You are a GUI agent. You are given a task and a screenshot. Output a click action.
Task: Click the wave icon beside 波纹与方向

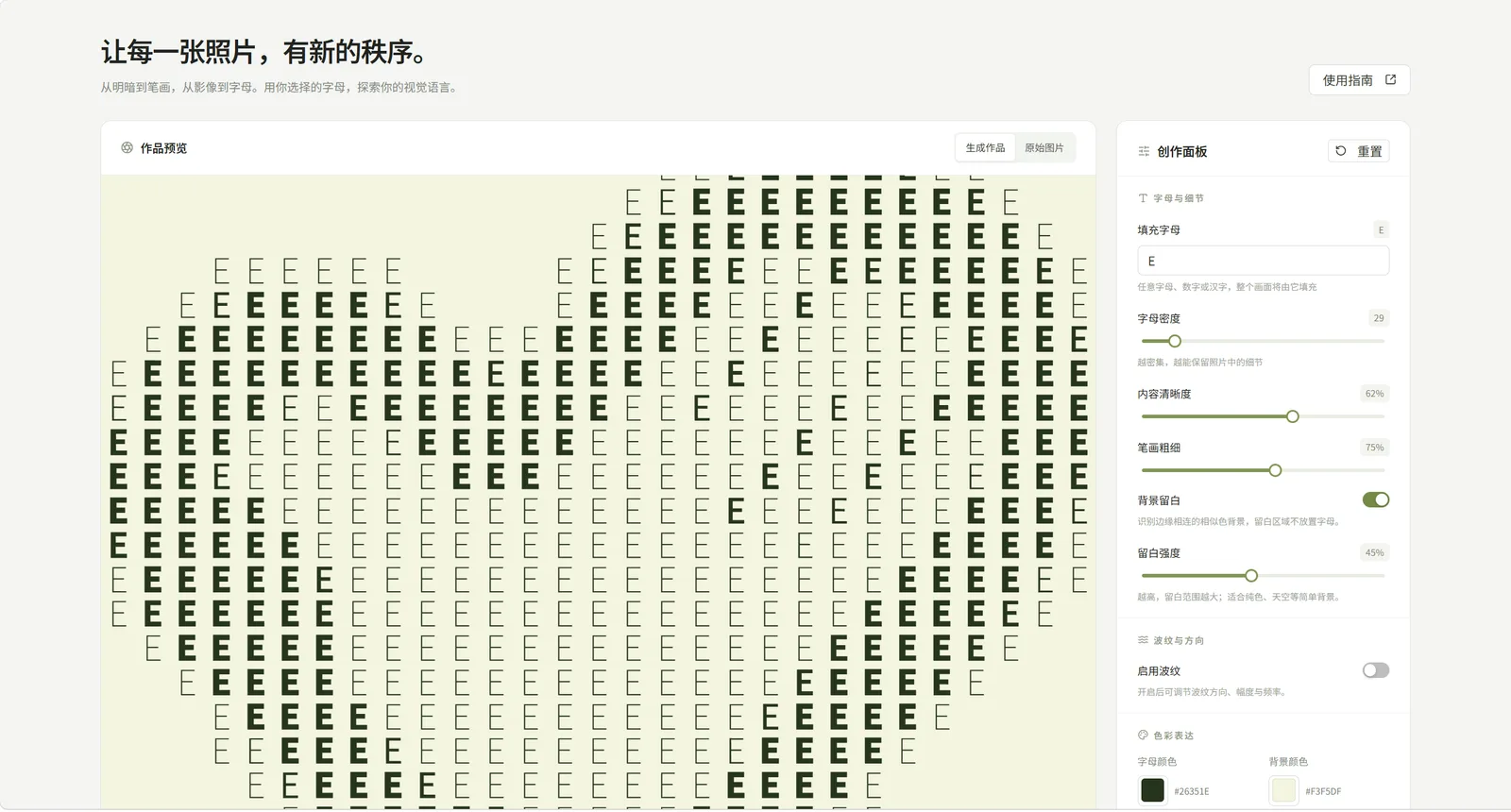1143,640
